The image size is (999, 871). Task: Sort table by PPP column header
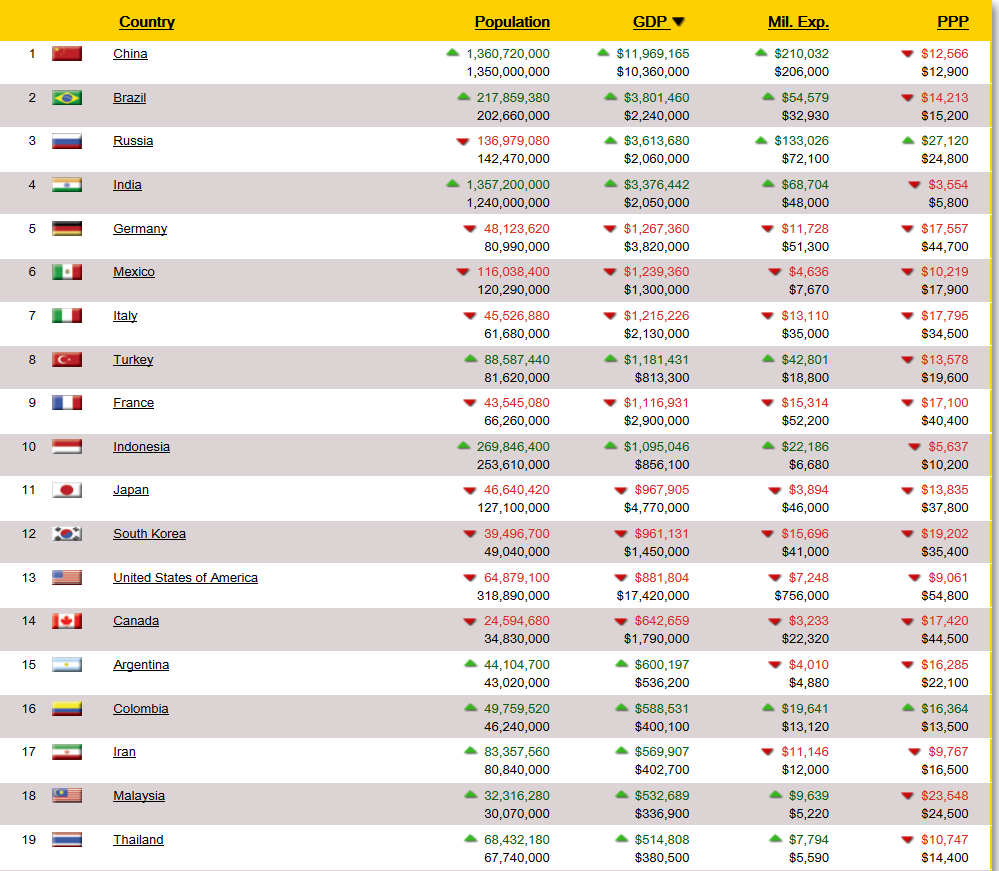[952, 22]
